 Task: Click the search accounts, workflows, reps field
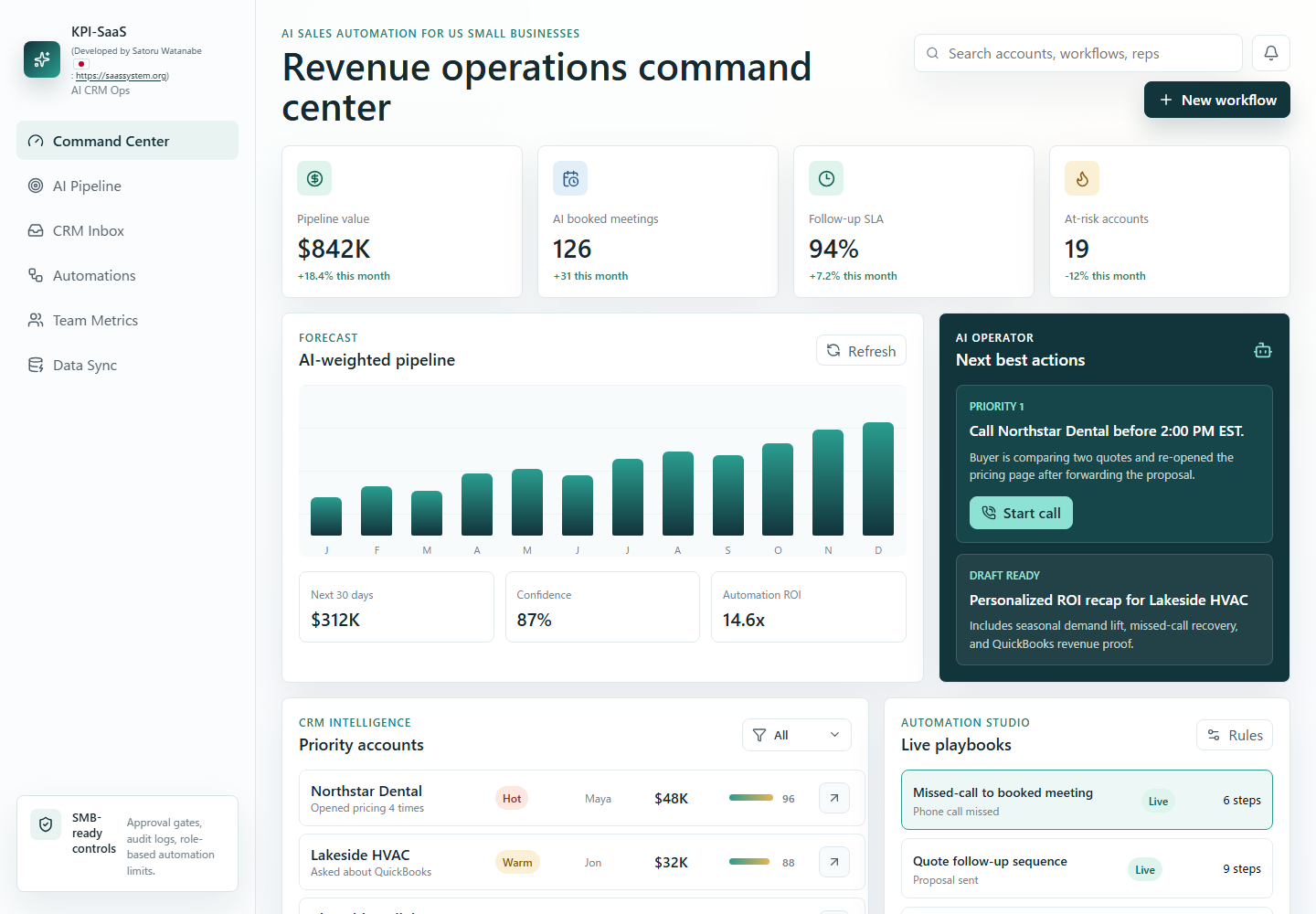coord(1078,53)
